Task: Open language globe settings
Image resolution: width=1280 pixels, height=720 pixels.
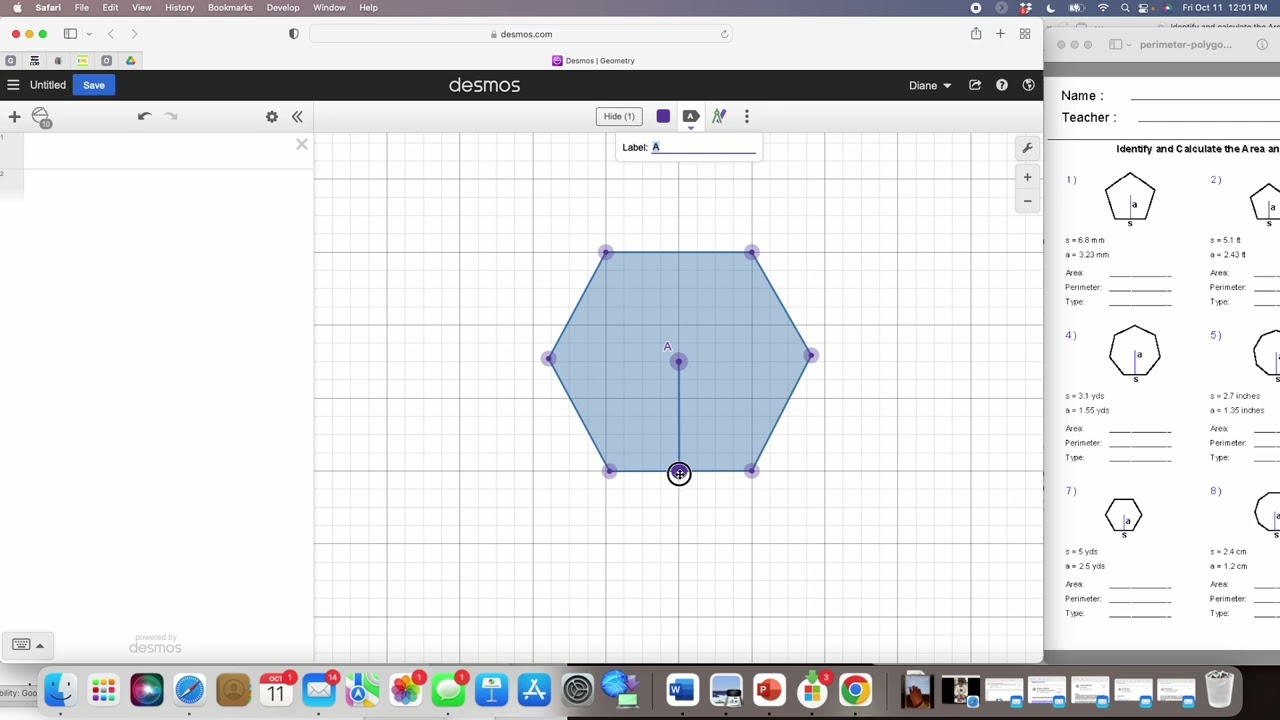Action: [x=1028, y=85]
